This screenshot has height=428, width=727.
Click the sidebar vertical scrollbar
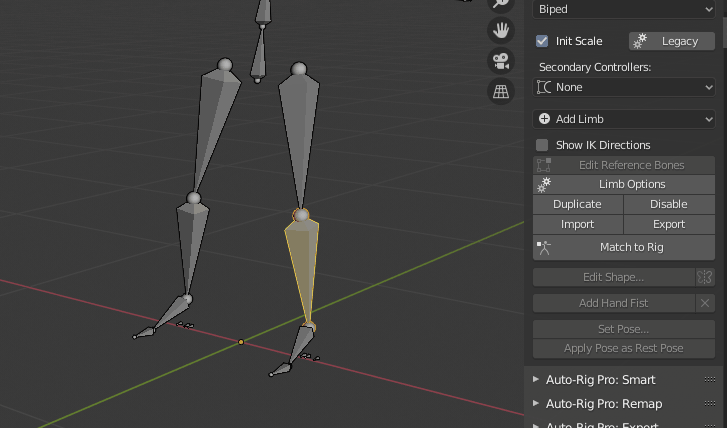tap(724, 32)
